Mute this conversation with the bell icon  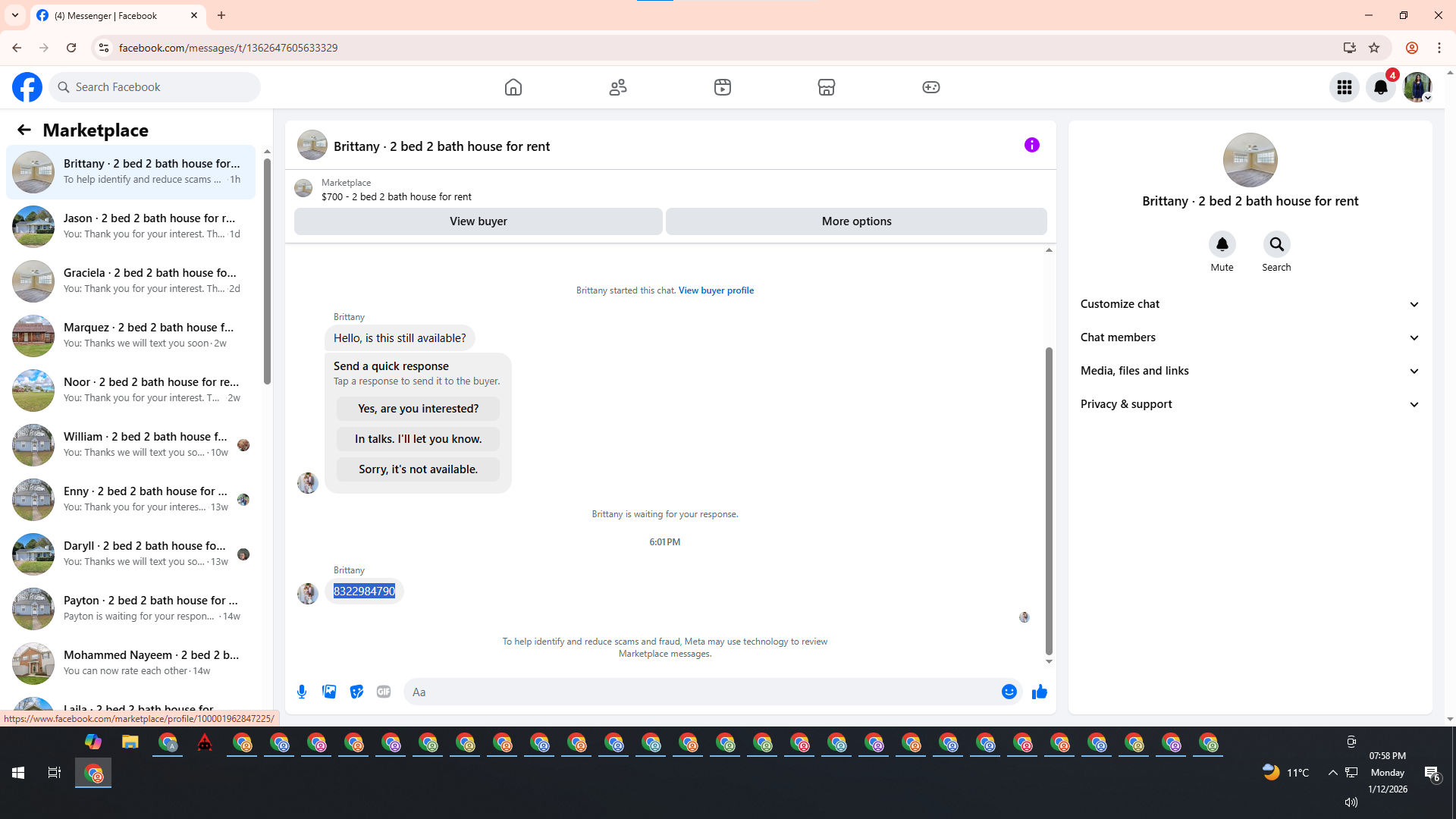click(x=1222, y=244)
